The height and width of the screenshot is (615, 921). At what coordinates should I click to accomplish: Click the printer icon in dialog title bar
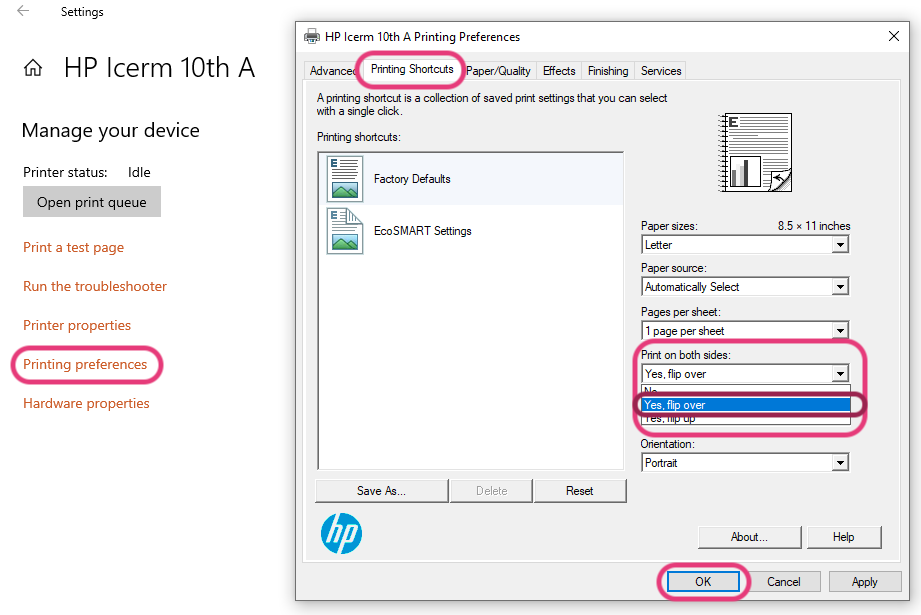click(312, 36)
